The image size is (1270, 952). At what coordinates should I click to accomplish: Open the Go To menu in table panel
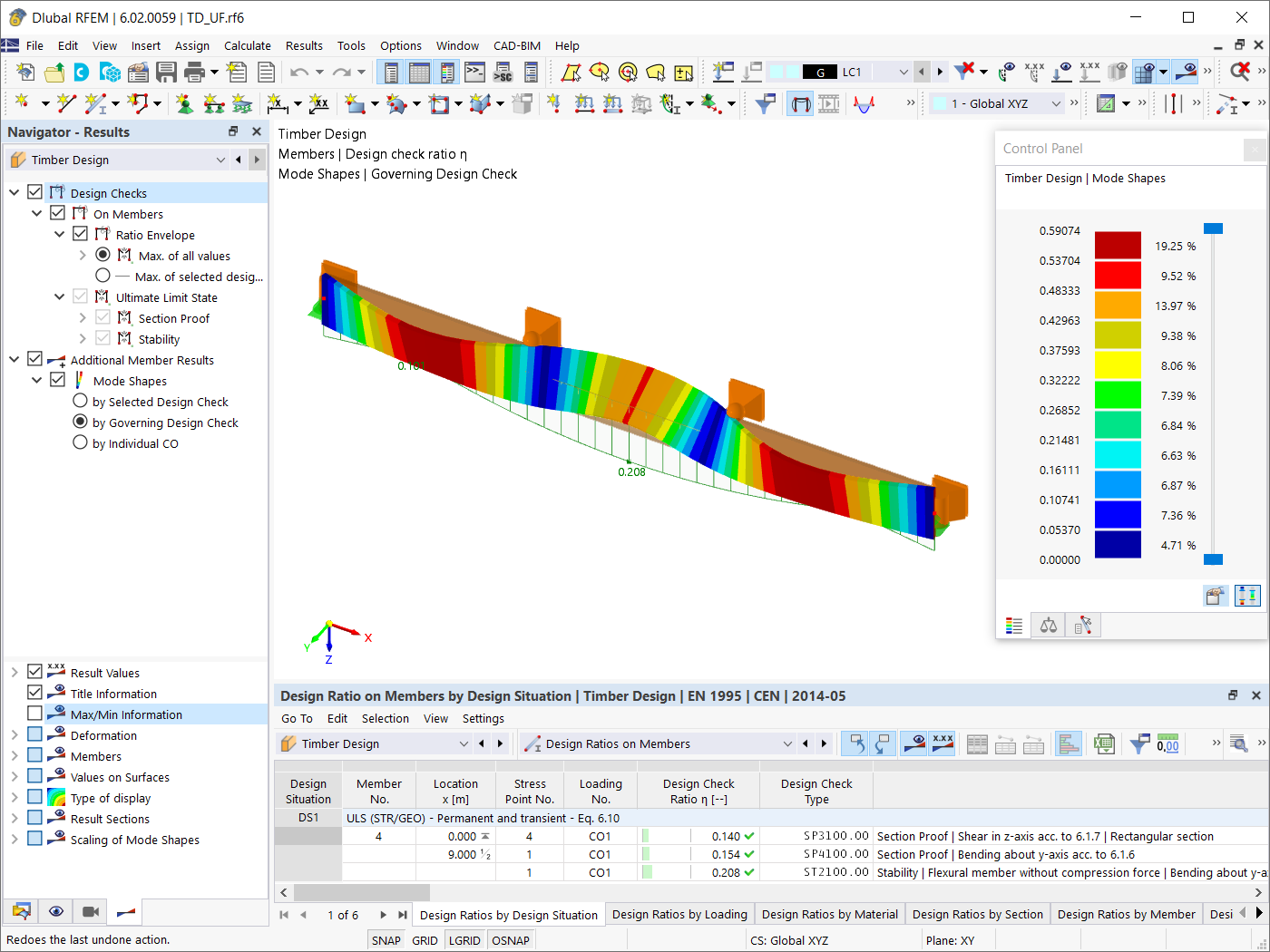[297, 718]
